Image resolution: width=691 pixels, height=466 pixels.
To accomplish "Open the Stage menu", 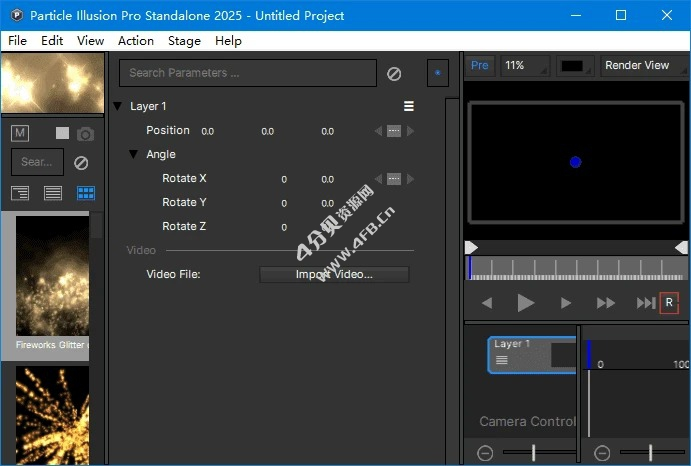I will coord(184,41).
